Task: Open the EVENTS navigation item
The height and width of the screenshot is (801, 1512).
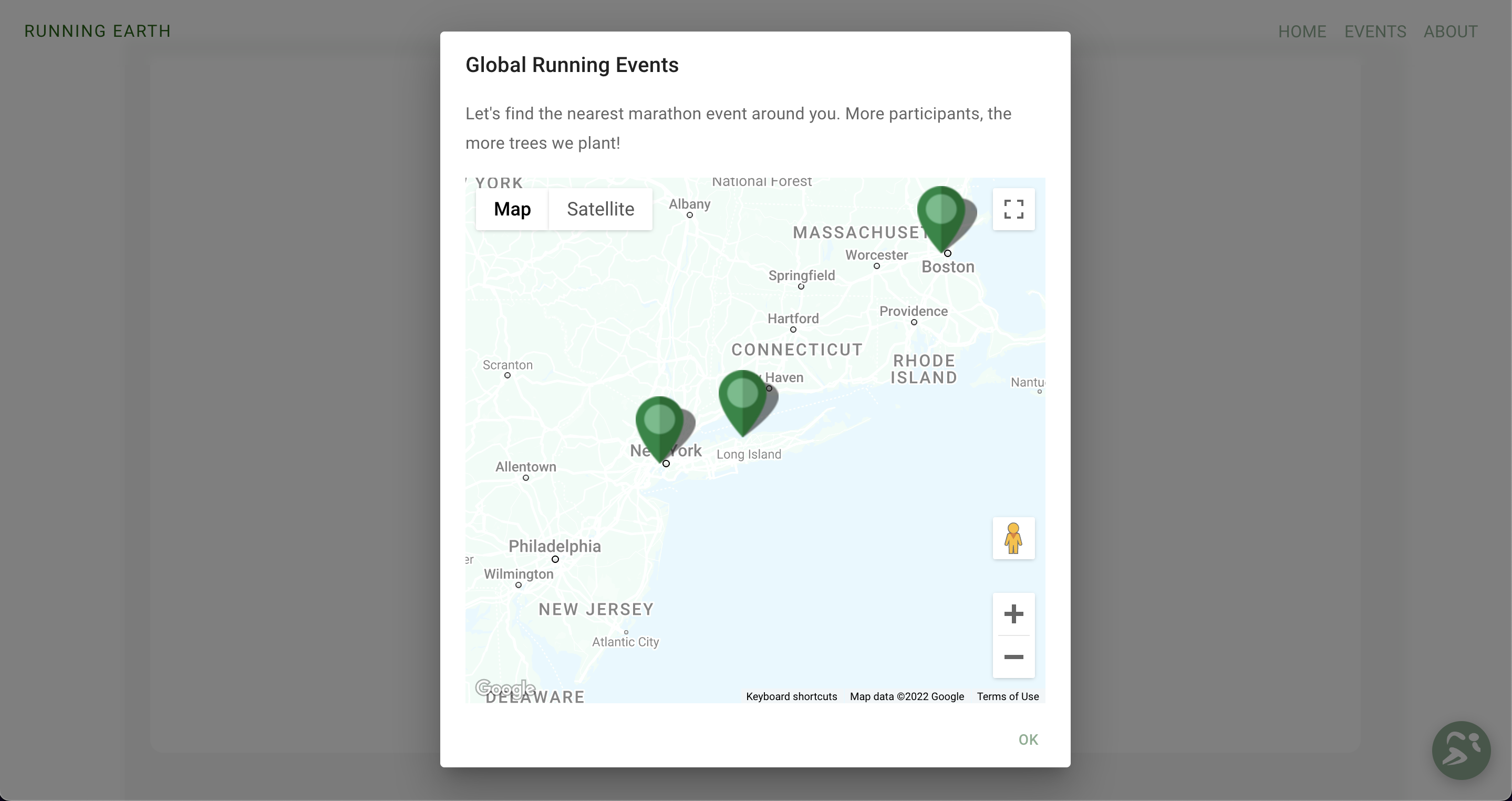Action: click(1375, 32)
